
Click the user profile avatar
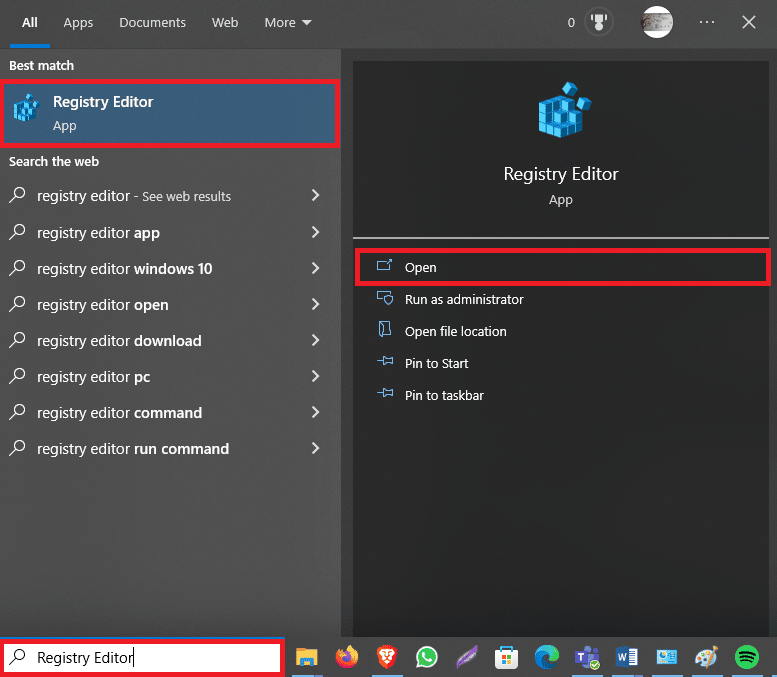pyautogui.click(x=657, y=22)
